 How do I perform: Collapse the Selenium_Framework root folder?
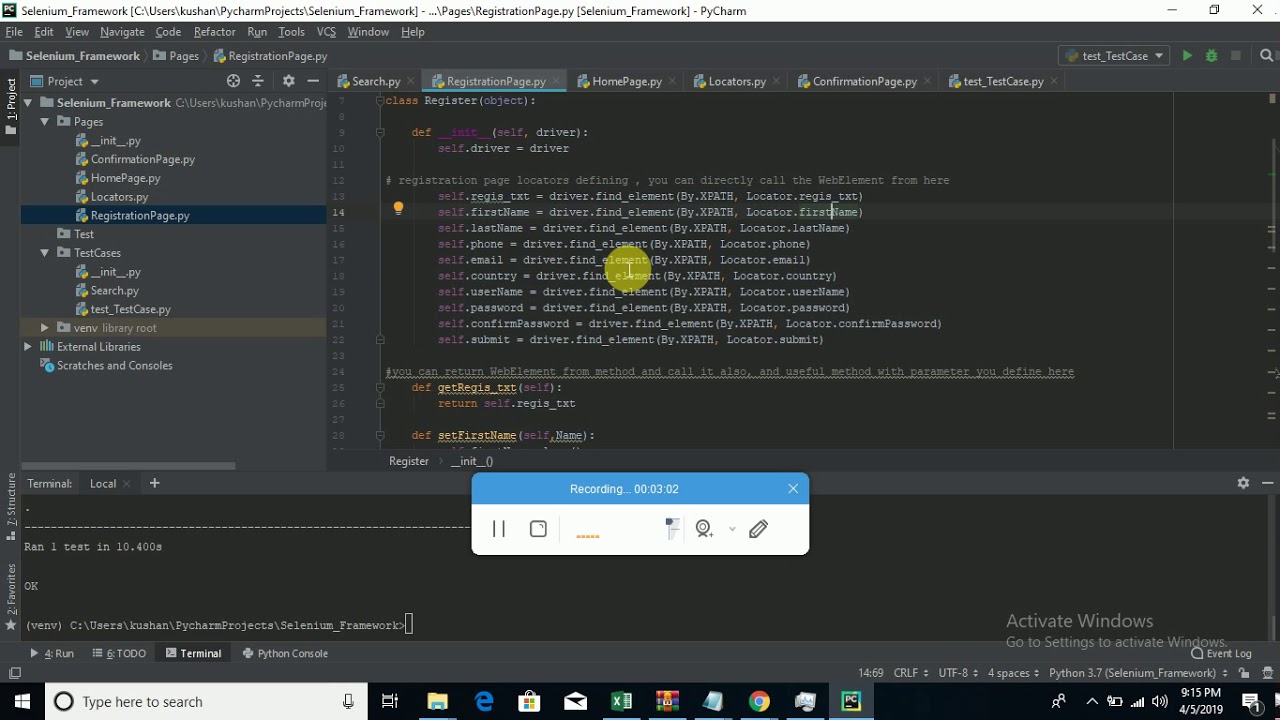click(28, 103)
